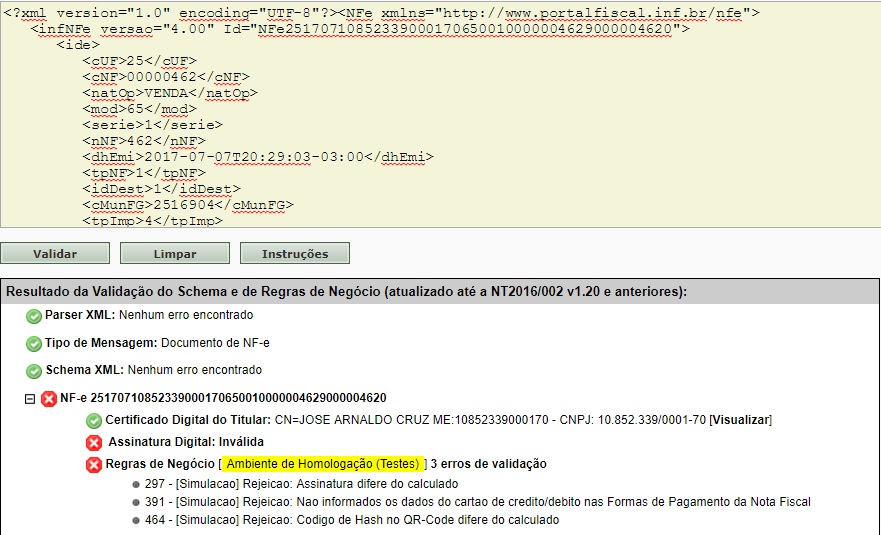The width and height of the screenshot is (881, 535).
Task: Click the <nNF>462</nNF> line in XML
Action: click(x=144, y=140)
